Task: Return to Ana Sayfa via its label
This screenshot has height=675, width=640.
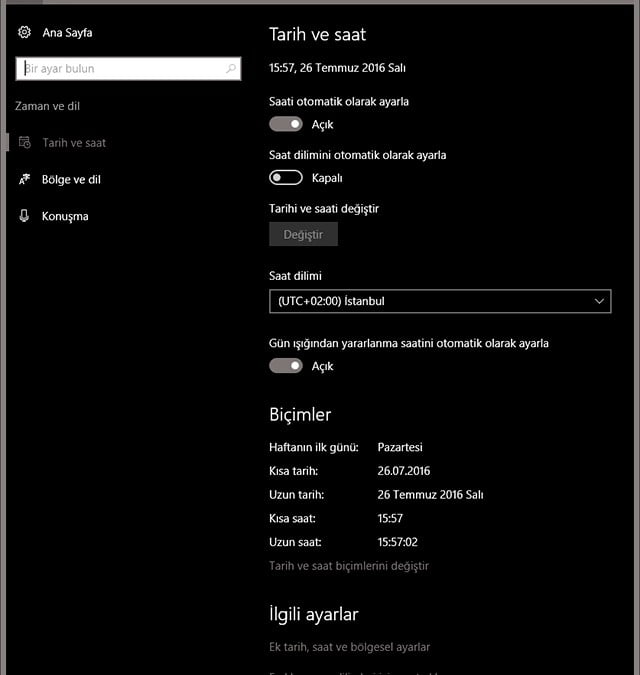Action: pyautogui.click(x=67, y=33)
